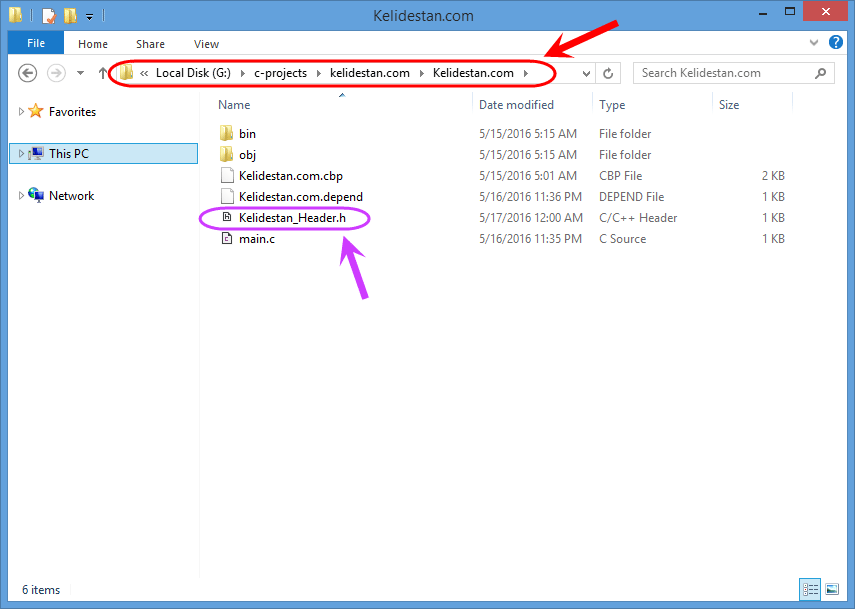The height and width of the screenshot is (609, 855).
Task: Click main.c file name
Action: coord(257,239)
